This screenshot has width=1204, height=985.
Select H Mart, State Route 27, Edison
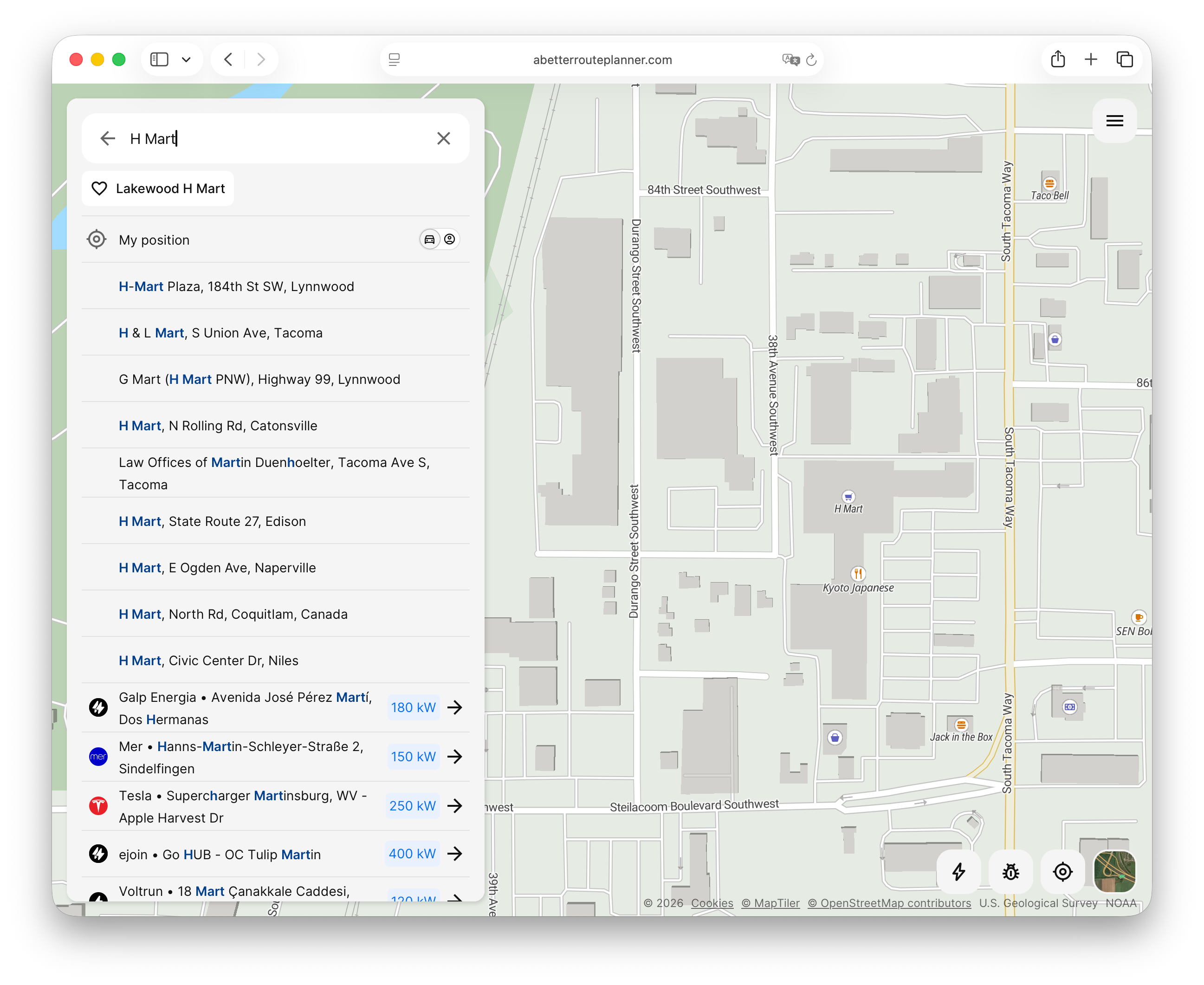(x=276, y=521)
